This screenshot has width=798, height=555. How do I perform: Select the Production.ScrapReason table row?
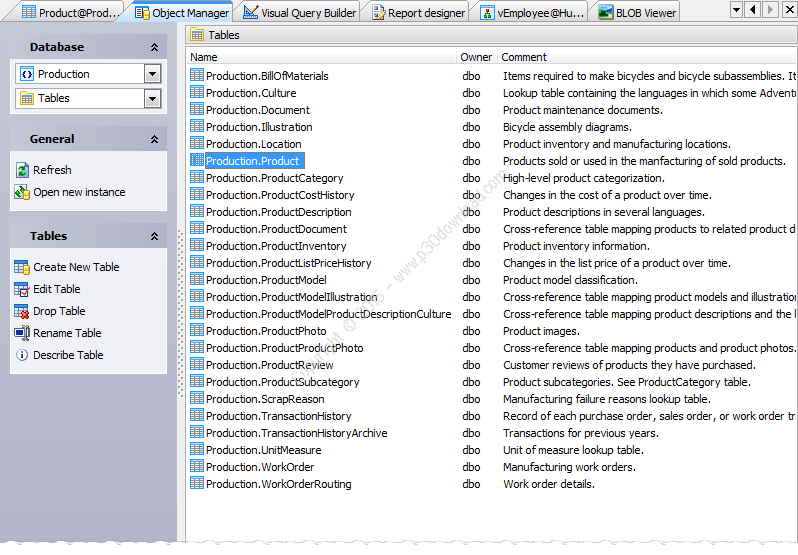pos(264,399)
